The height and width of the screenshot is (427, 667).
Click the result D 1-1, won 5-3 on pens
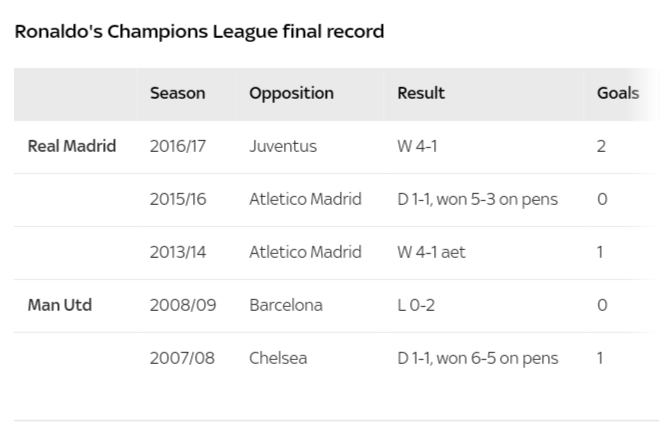coord(477,199)
